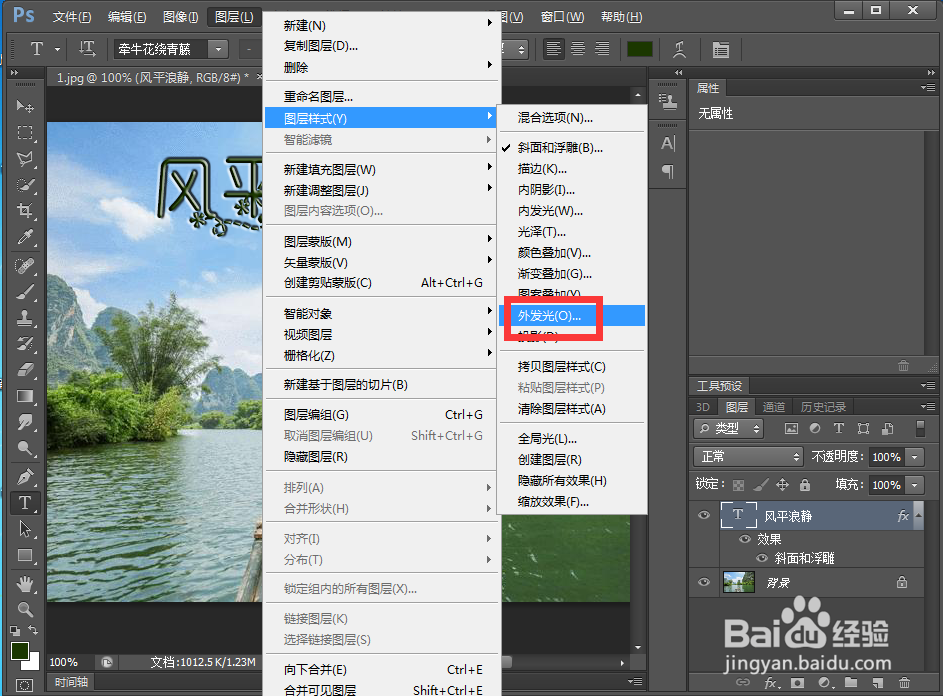Click the center text alignment icon
The image size is (943, 696).
(x=578, y=48)
